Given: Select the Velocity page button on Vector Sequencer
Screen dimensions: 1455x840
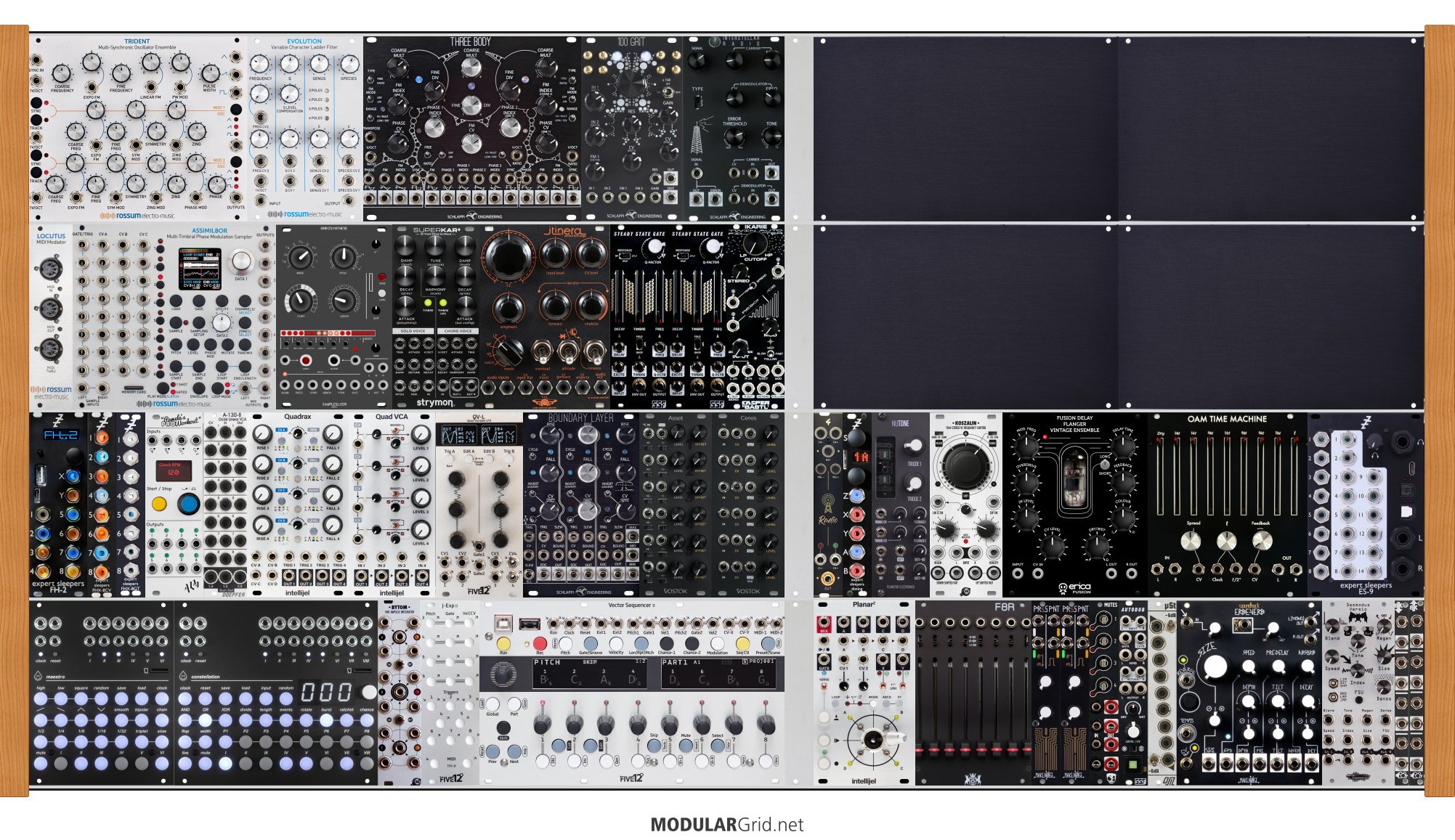Looking at the screenshot, I should pyautogui.click(x=615, y=643).
